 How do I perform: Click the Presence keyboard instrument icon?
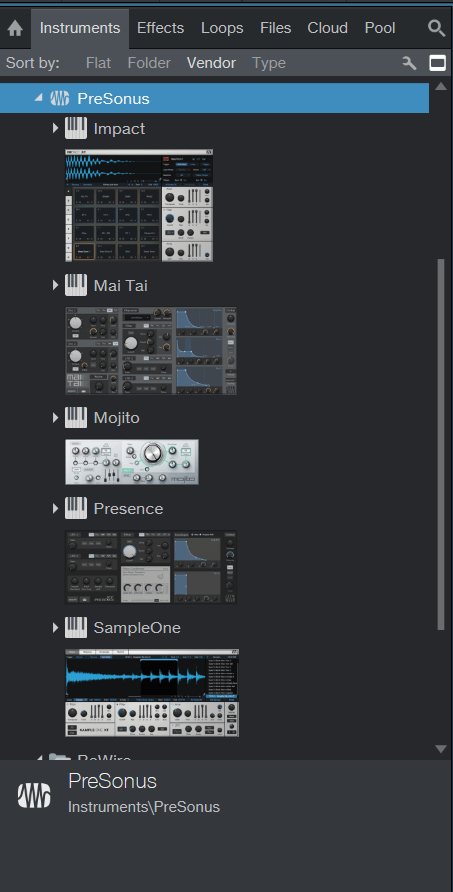point(76,508)
